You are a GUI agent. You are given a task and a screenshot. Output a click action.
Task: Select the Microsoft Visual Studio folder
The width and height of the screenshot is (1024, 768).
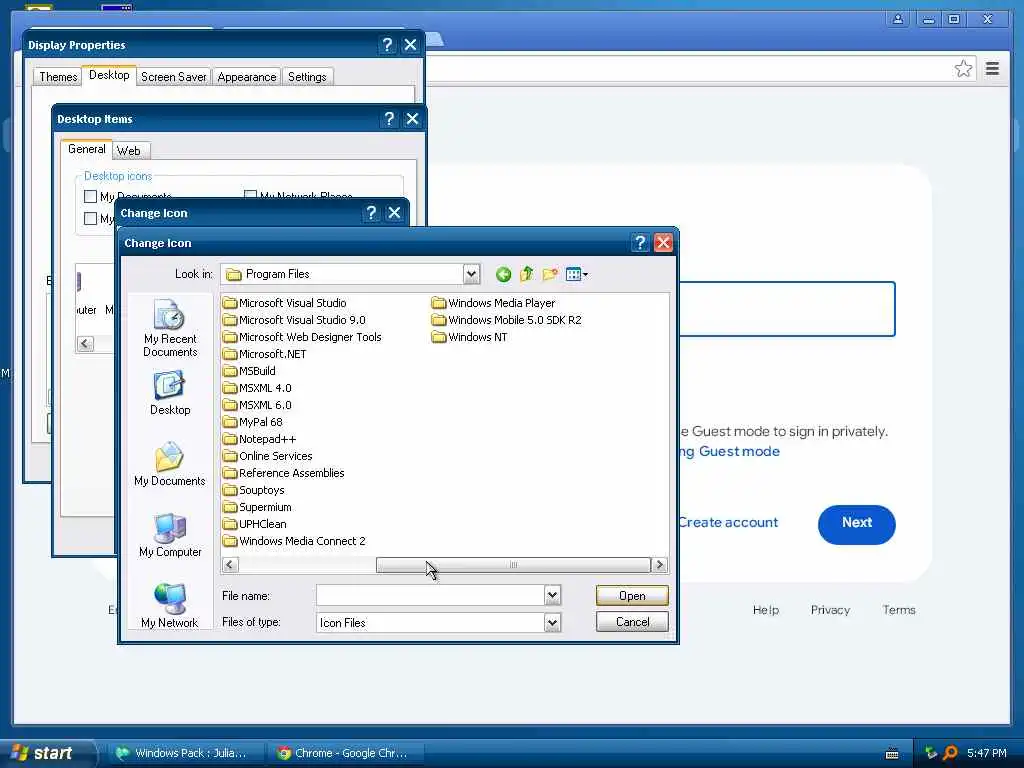pos(285,303)
